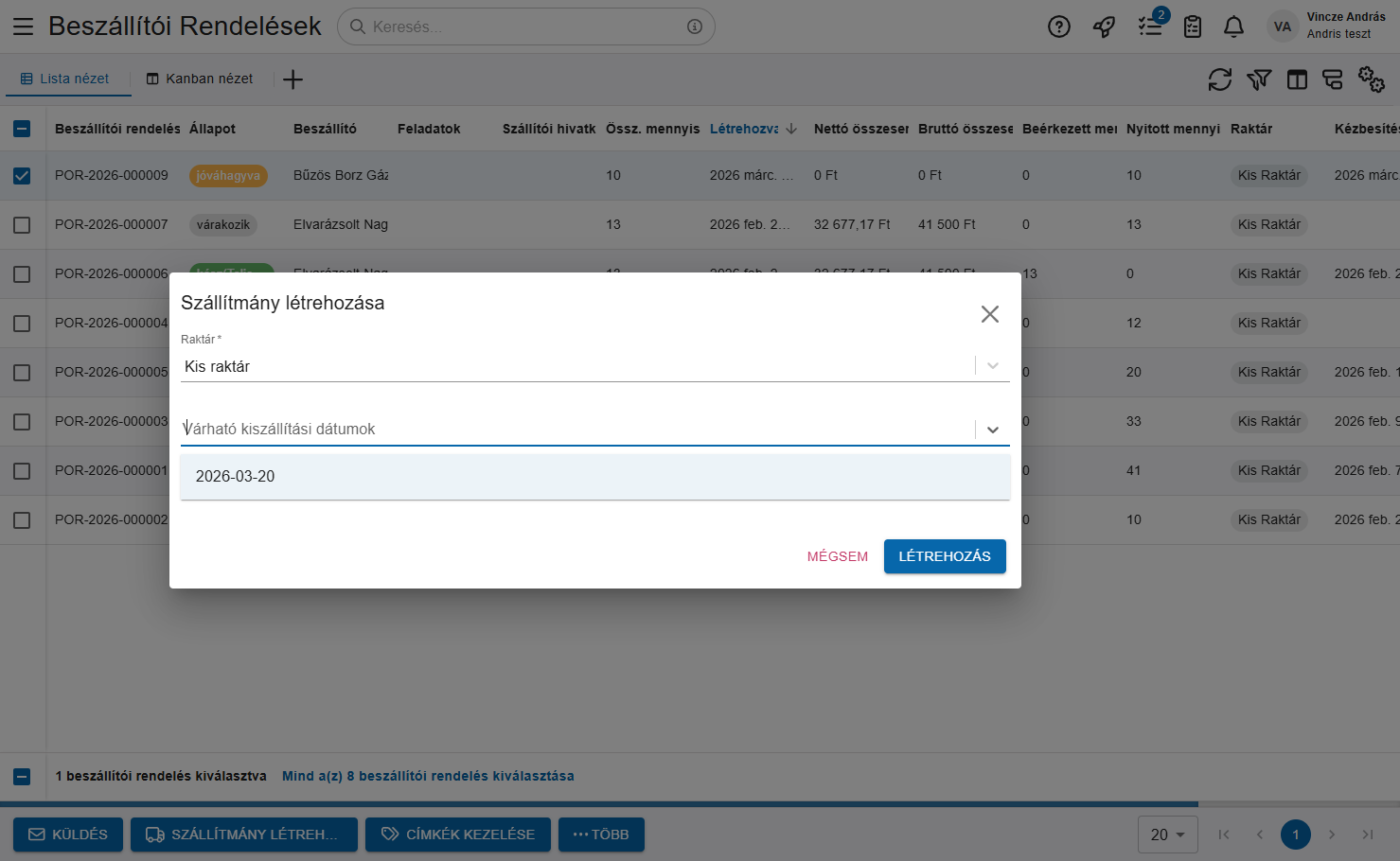Toggle the select-all header checkbox
The image size is (1400, 861).
[22, 129]
